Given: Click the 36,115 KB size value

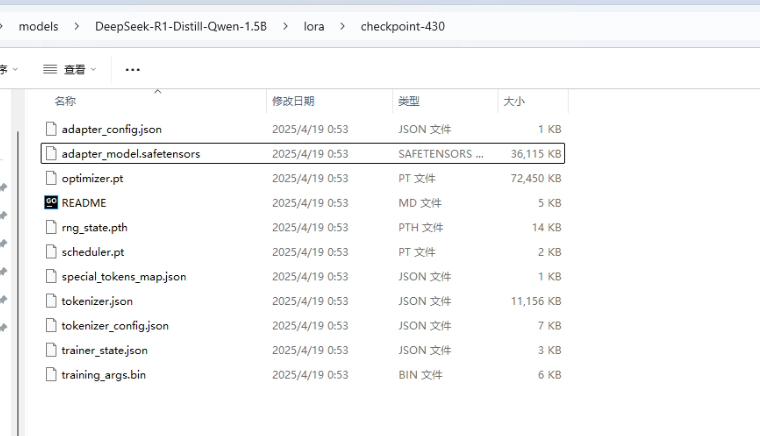Looking at the screenshot, I should point(536,154).
